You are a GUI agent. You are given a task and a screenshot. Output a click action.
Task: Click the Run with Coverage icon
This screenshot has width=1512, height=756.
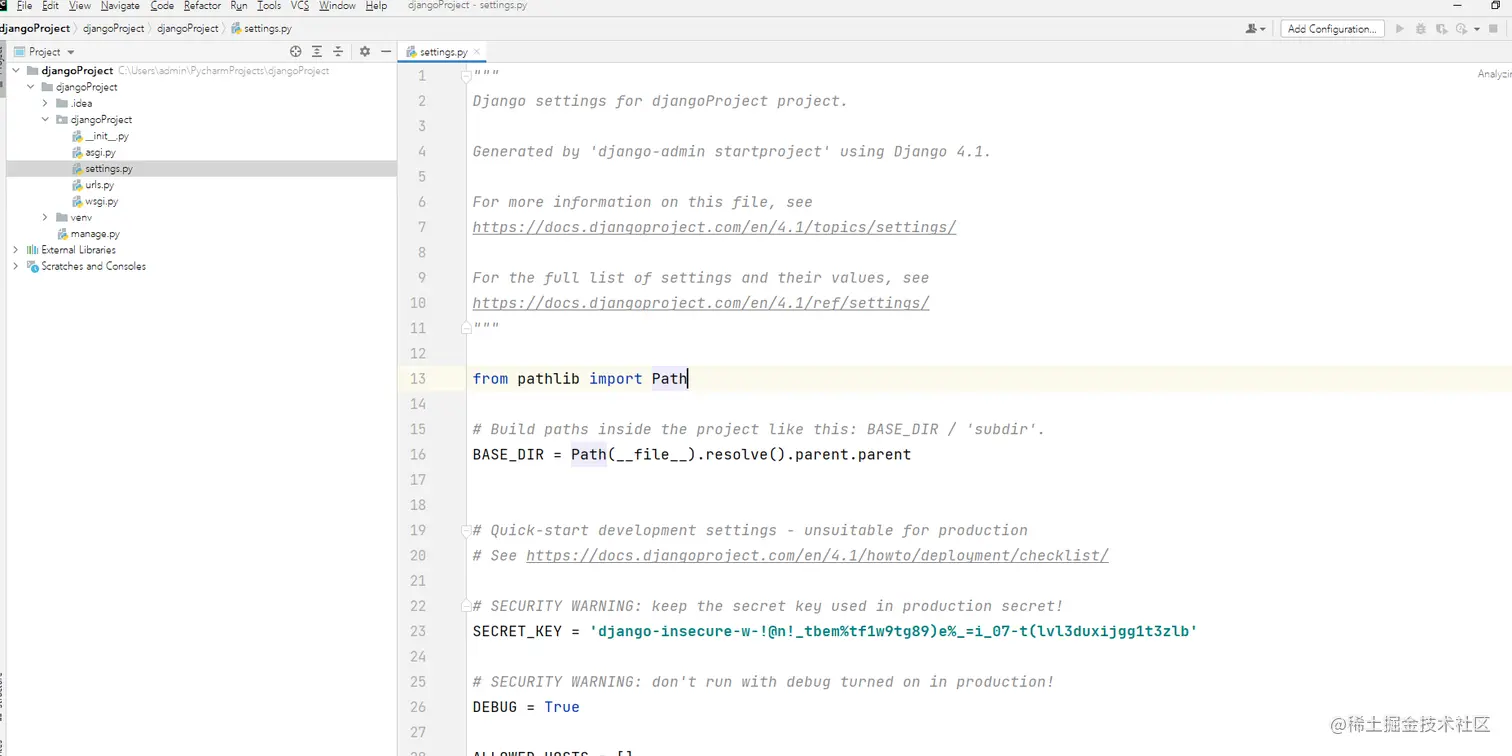[x=1441, y=29]
